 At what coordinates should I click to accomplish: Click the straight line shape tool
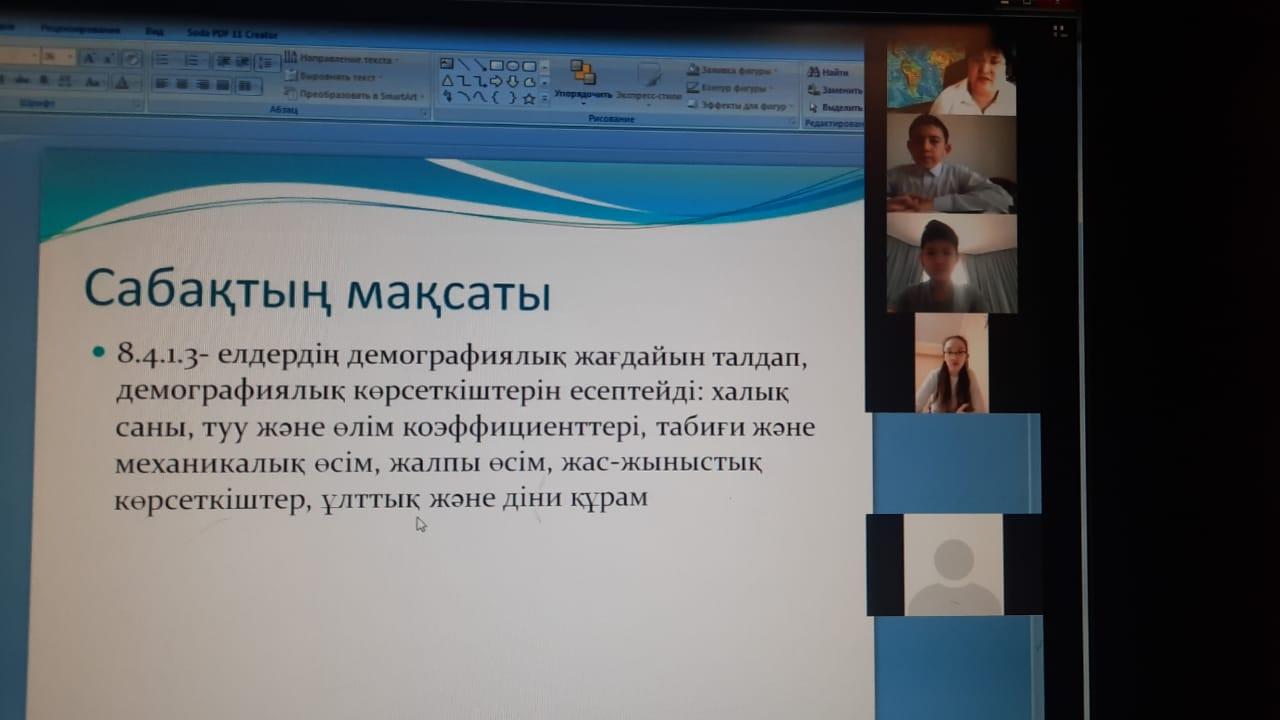coord(464,66)
